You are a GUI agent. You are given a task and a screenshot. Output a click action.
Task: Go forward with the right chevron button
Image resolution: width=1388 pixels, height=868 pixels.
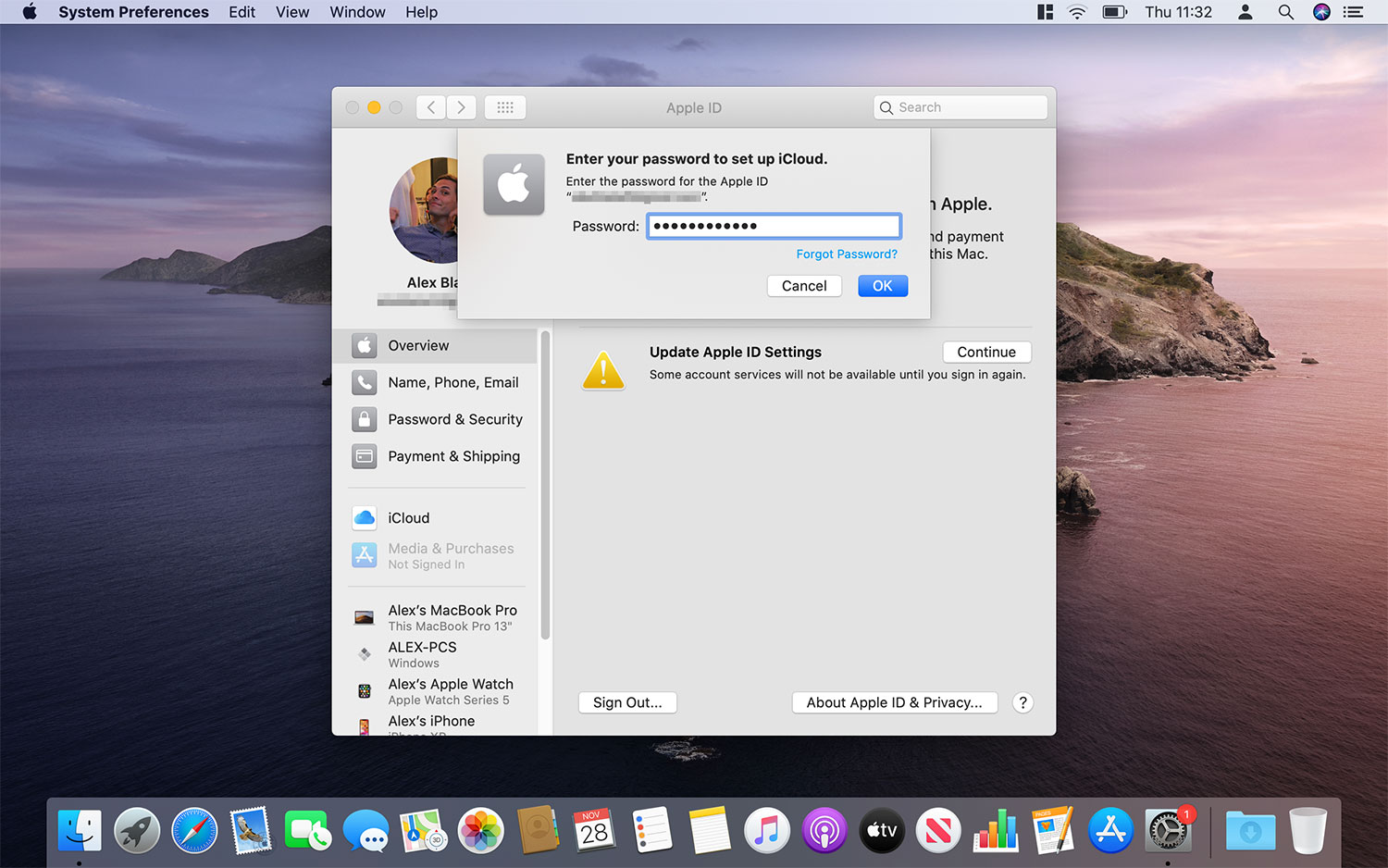coord(462,107)
